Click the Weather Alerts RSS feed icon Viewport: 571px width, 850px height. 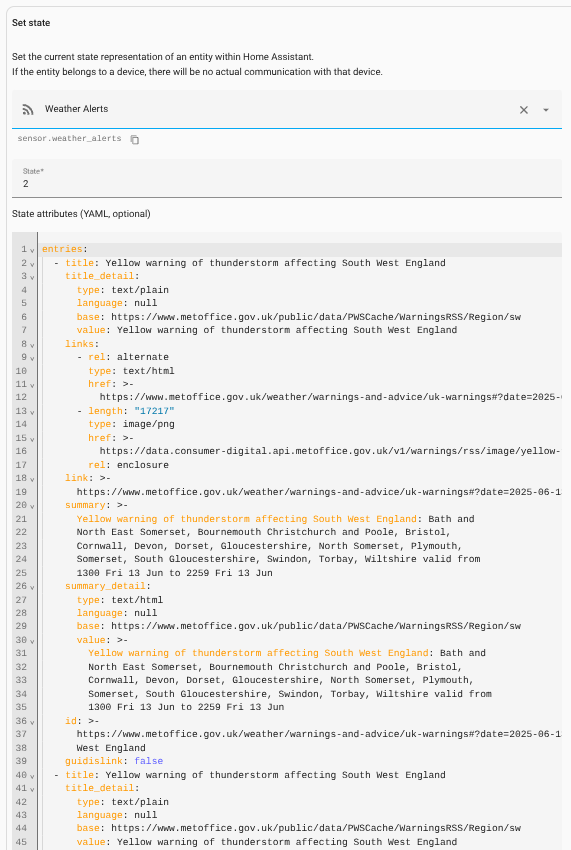[x=28, y=110]
